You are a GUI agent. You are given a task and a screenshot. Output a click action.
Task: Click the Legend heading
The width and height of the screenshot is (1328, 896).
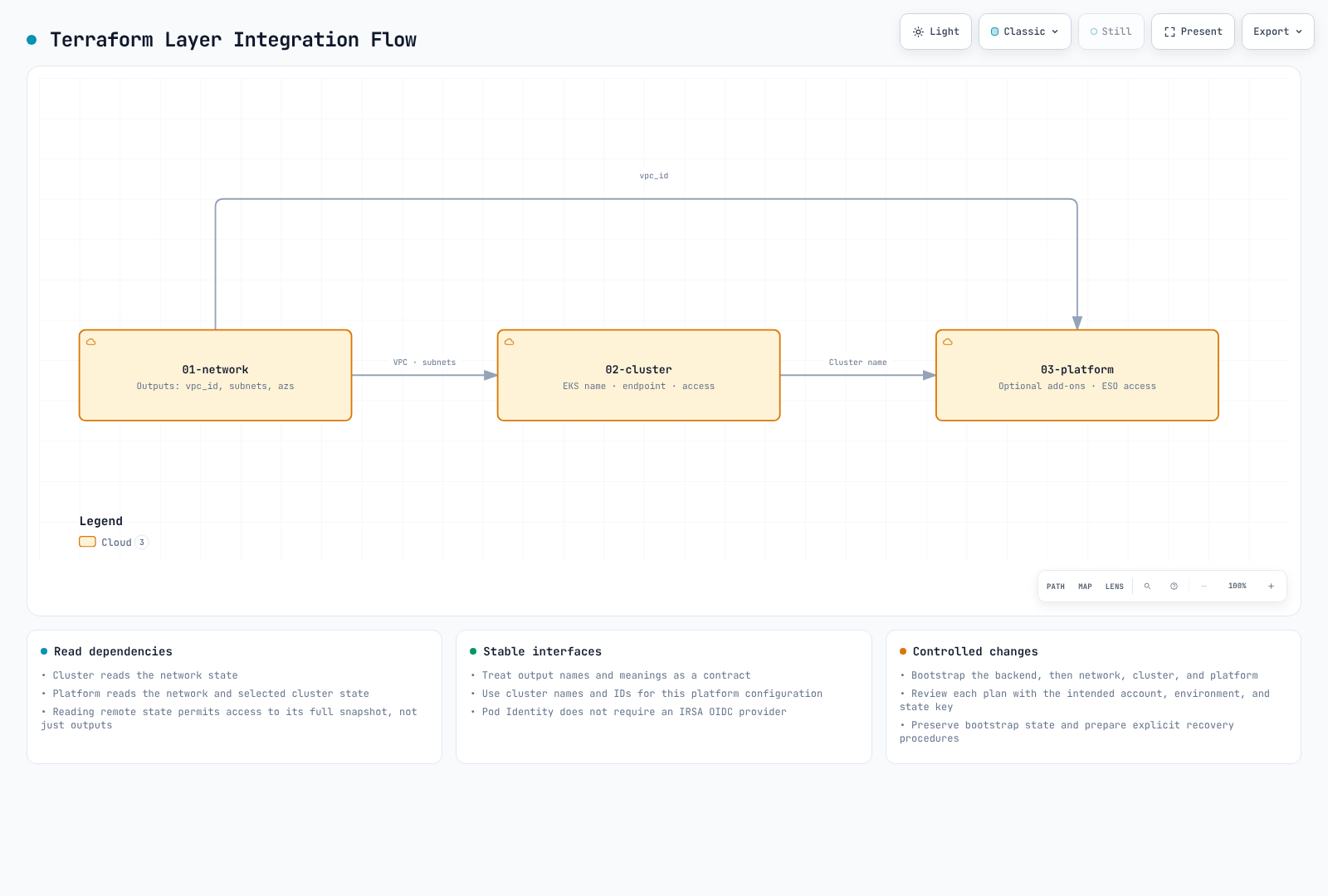[x=101, y=521]
